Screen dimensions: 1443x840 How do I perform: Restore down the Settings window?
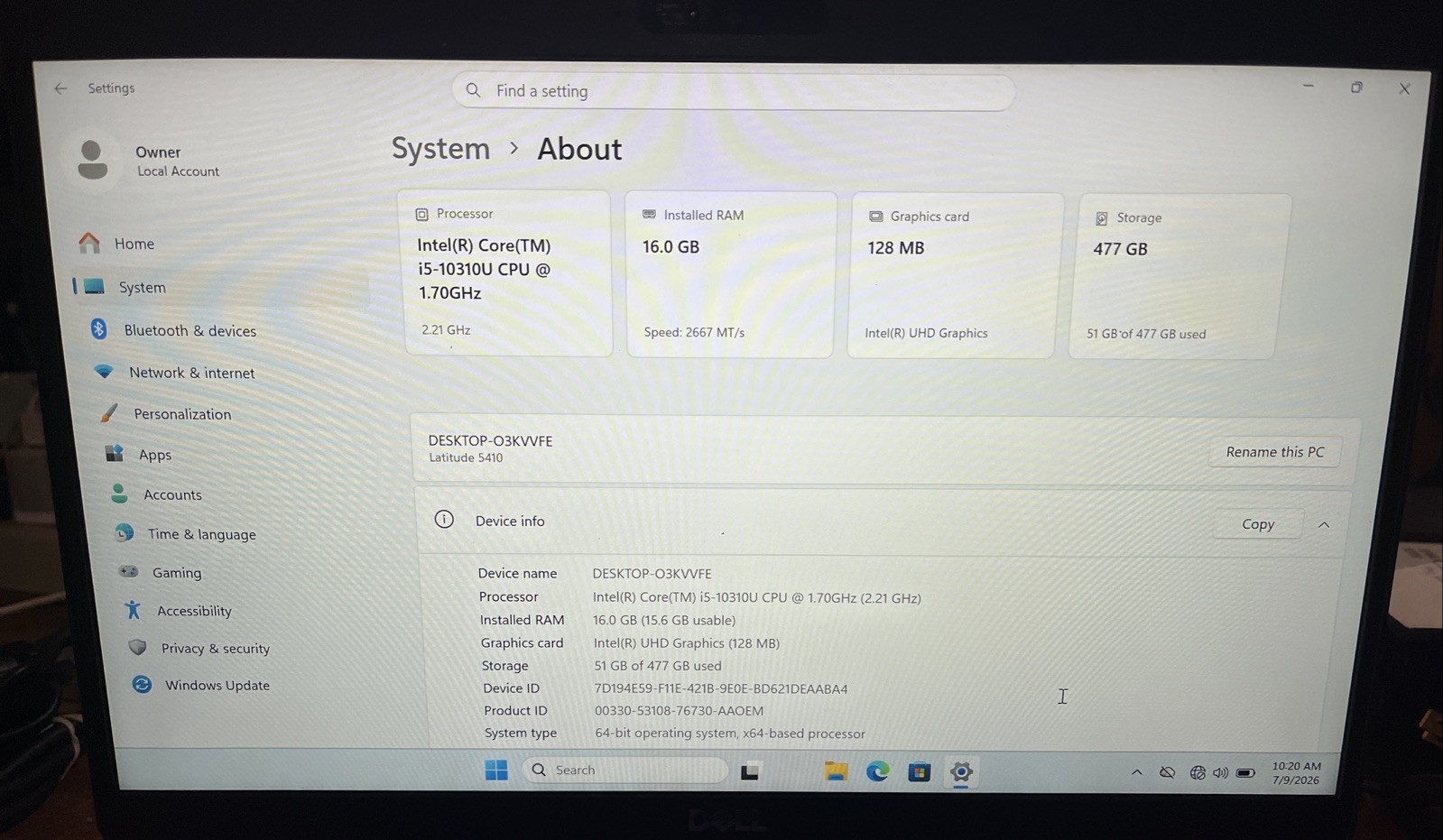pos(1356,88)
